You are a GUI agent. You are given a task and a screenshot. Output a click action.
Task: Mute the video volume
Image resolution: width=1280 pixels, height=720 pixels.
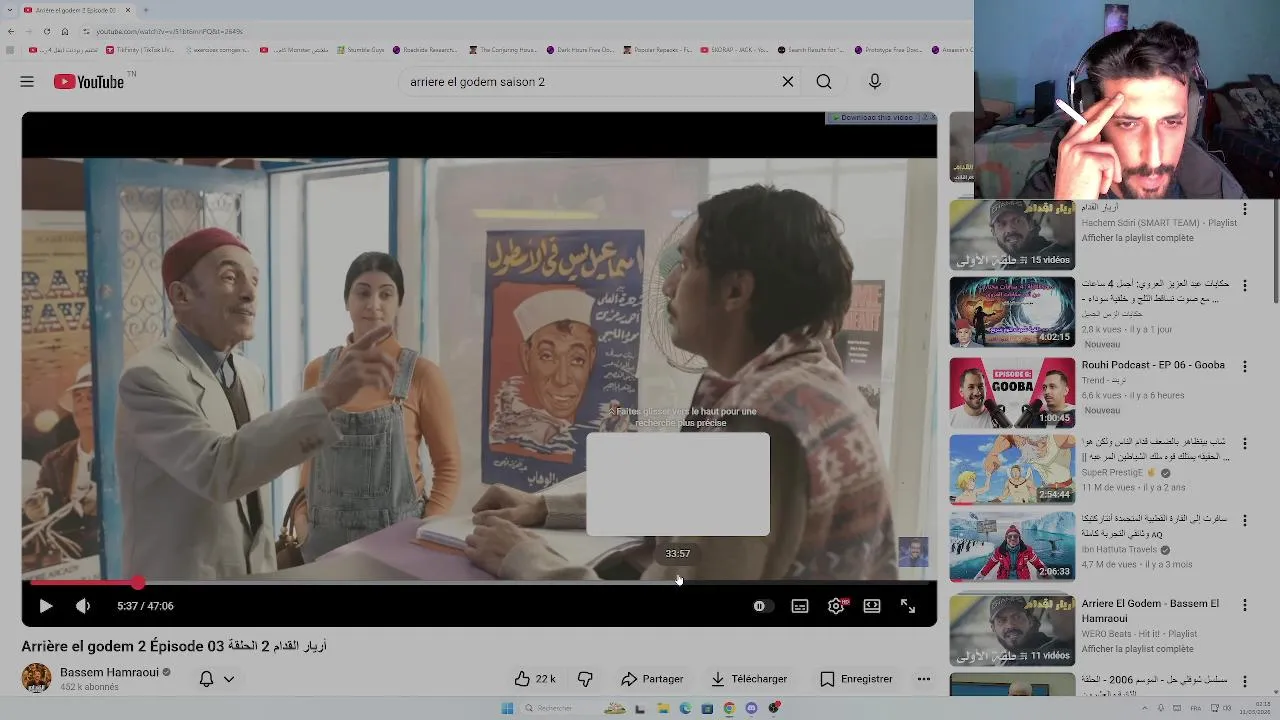tap(83, 606)
